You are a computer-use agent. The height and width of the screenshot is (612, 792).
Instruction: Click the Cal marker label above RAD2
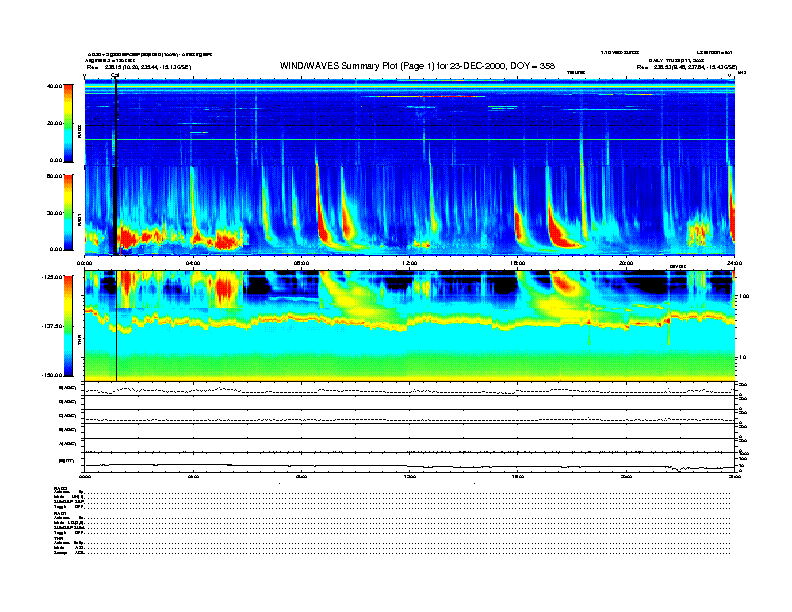tap(115, 76)
